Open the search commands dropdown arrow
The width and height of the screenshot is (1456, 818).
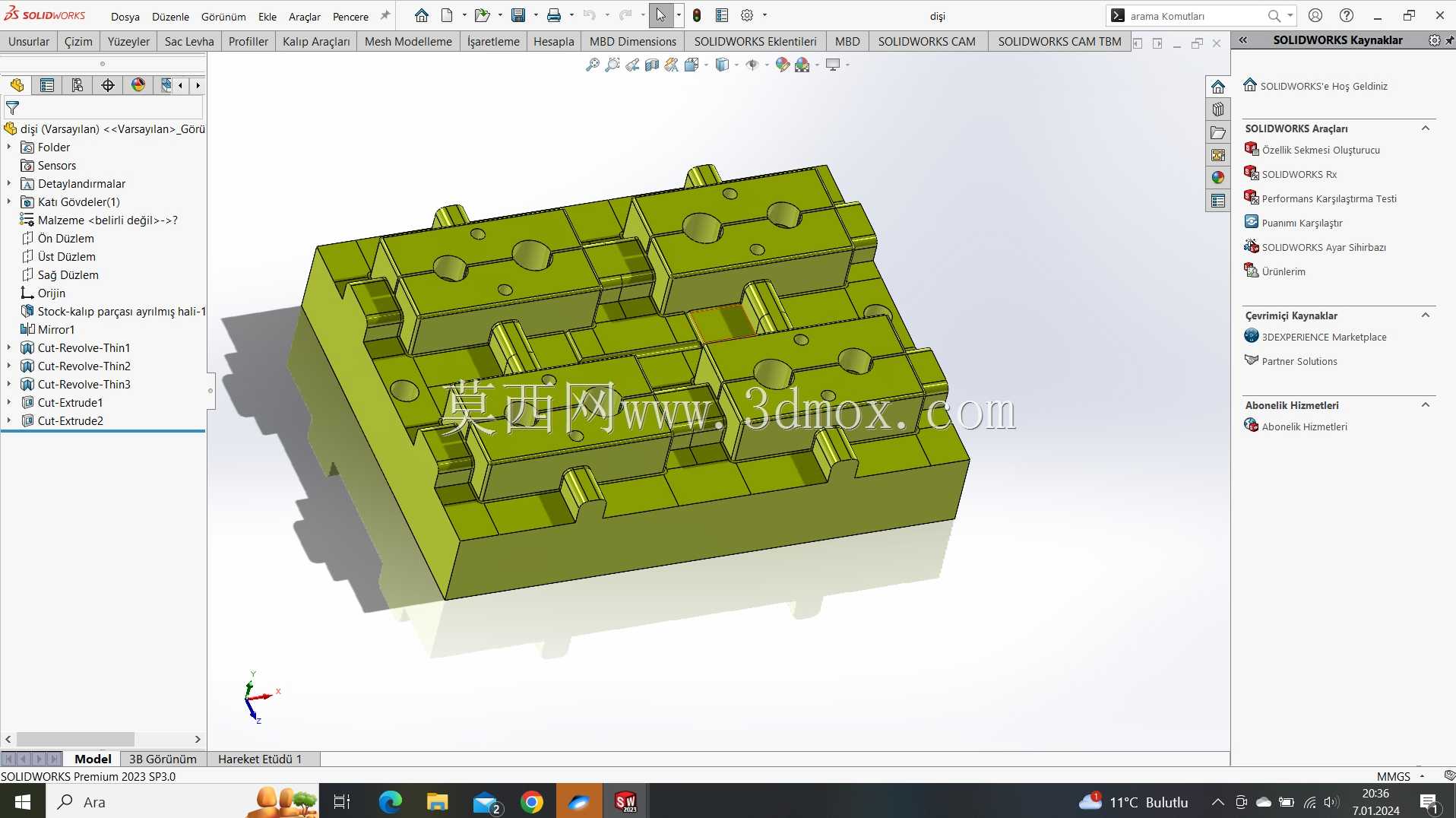[x=1290, y=15]
